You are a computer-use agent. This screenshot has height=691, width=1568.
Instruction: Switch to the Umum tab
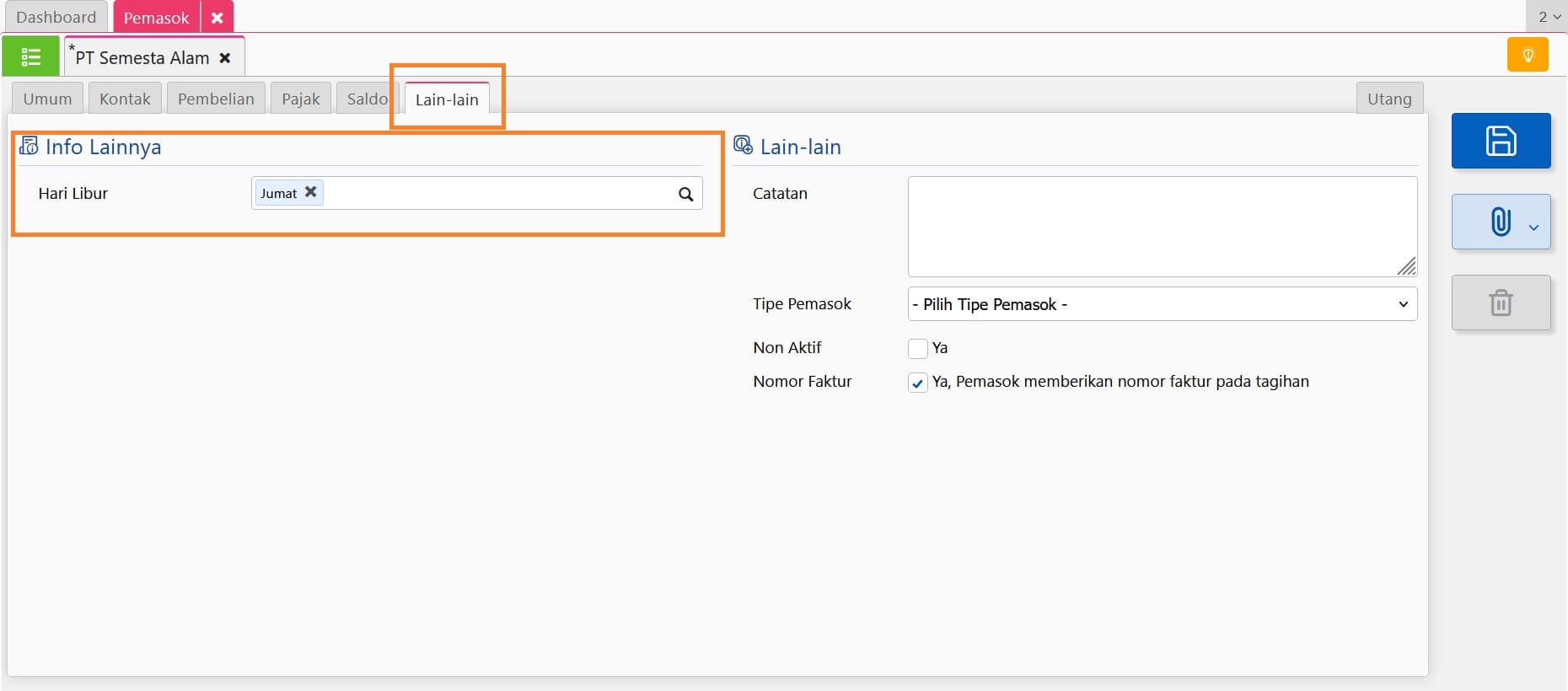click(x=47, y=99)
